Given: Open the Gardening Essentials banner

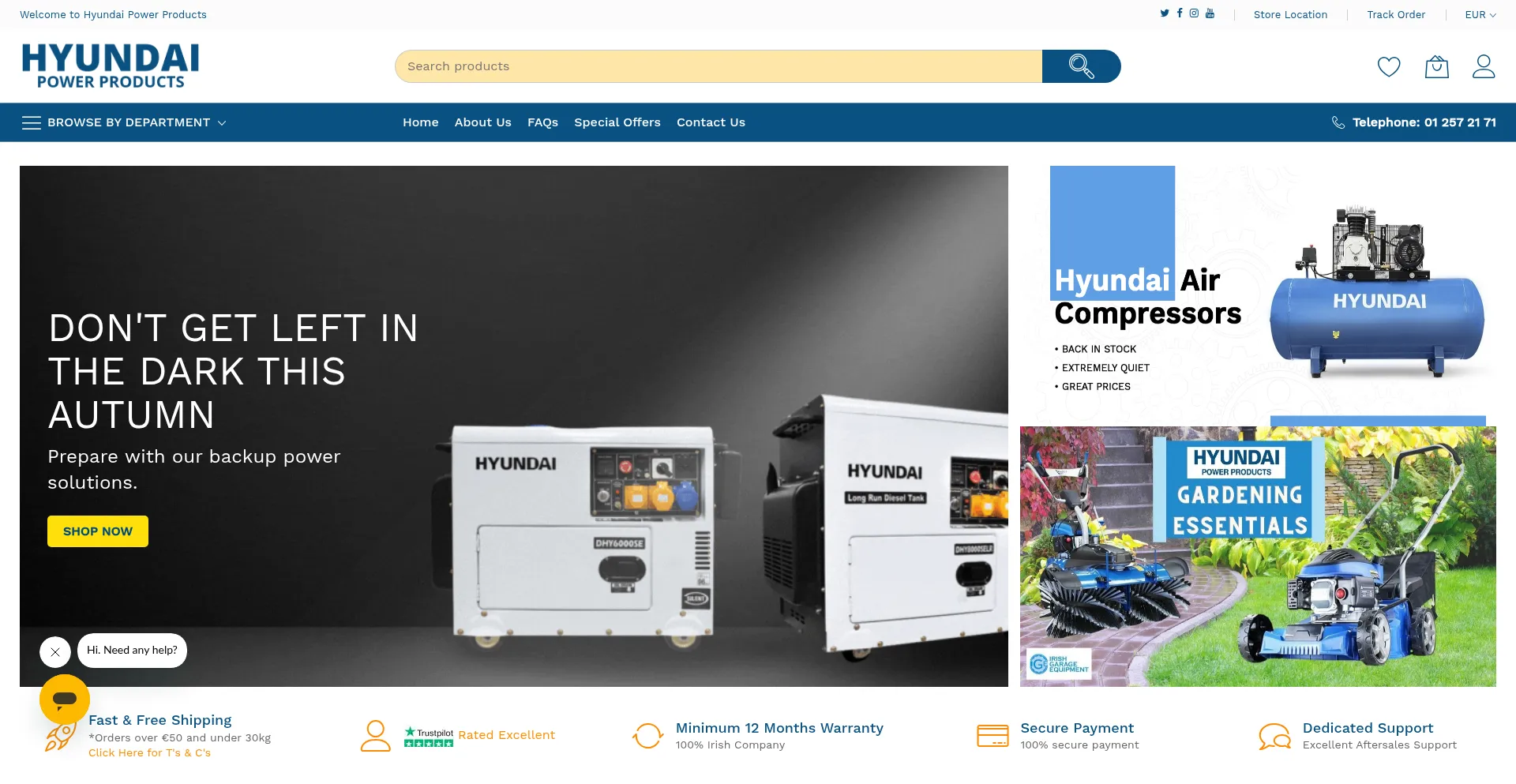Looking at the screenshot, I should coord(1258,557).
